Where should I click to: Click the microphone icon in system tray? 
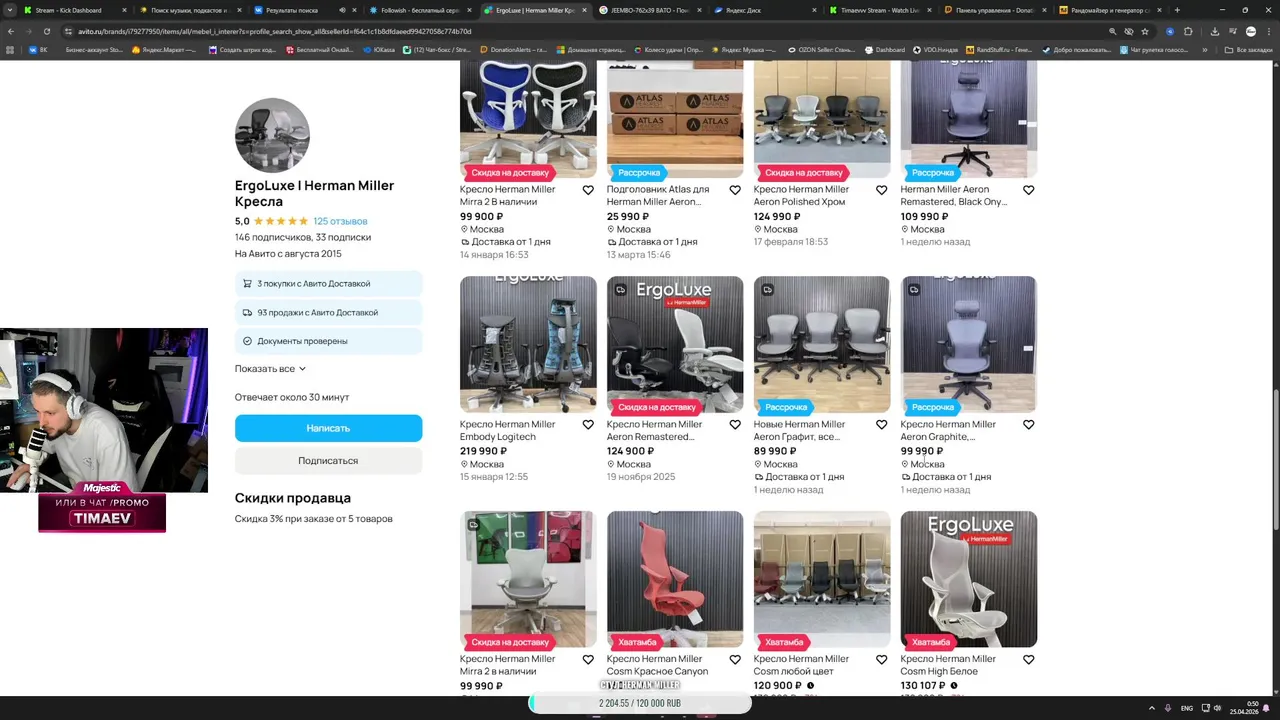point(1168,708)
